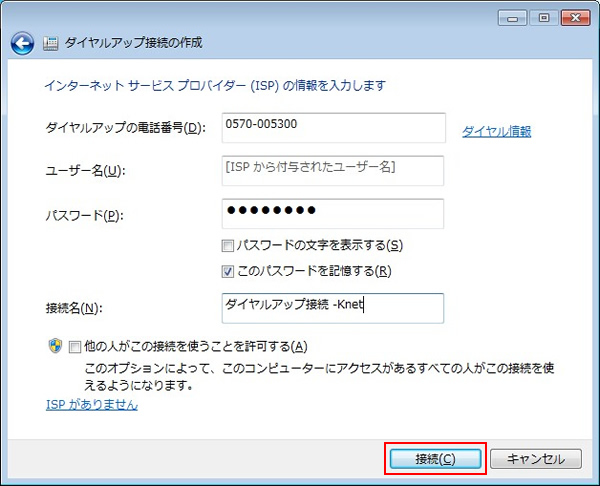Viewport: 600px width, 486px height.
Task: Click the 接続名(N) label
Action: 74,308
